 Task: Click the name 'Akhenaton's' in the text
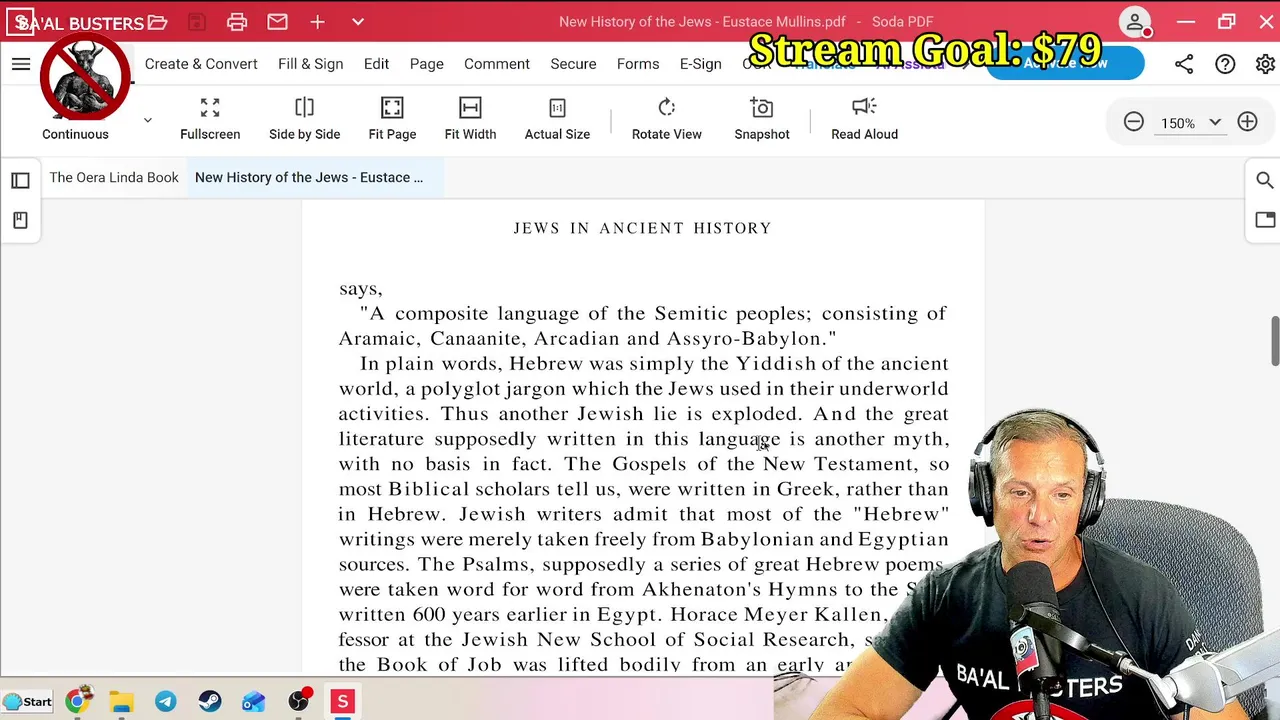pyautogui.click(x=701, y=589)
